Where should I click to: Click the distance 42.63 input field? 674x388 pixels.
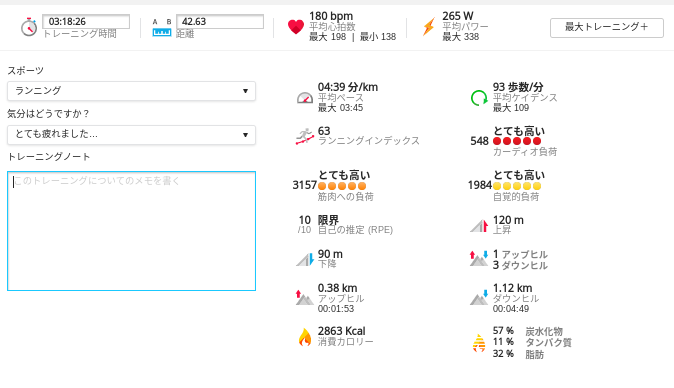click(220, 21)
